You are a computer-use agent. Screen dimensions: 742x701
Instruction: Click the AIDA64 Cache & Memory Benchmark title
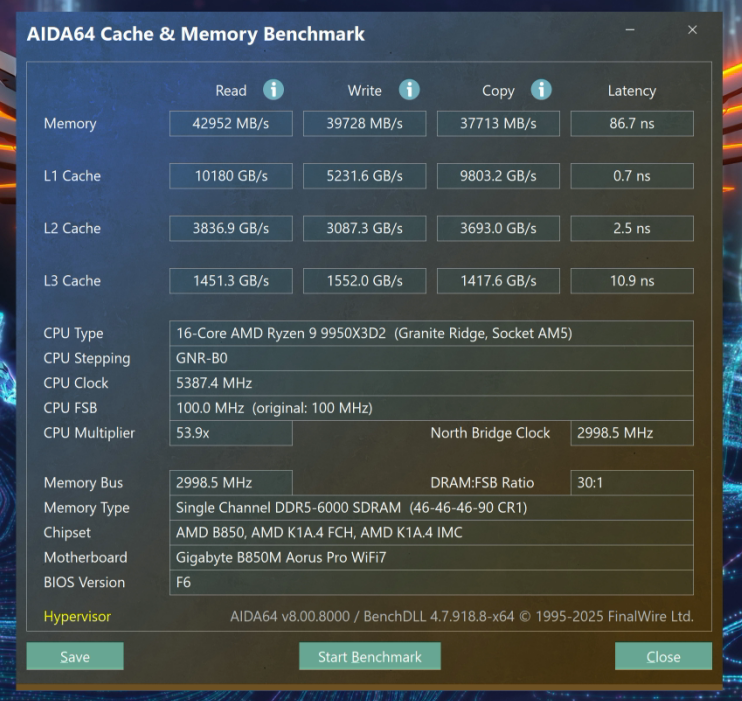point(195,34)
